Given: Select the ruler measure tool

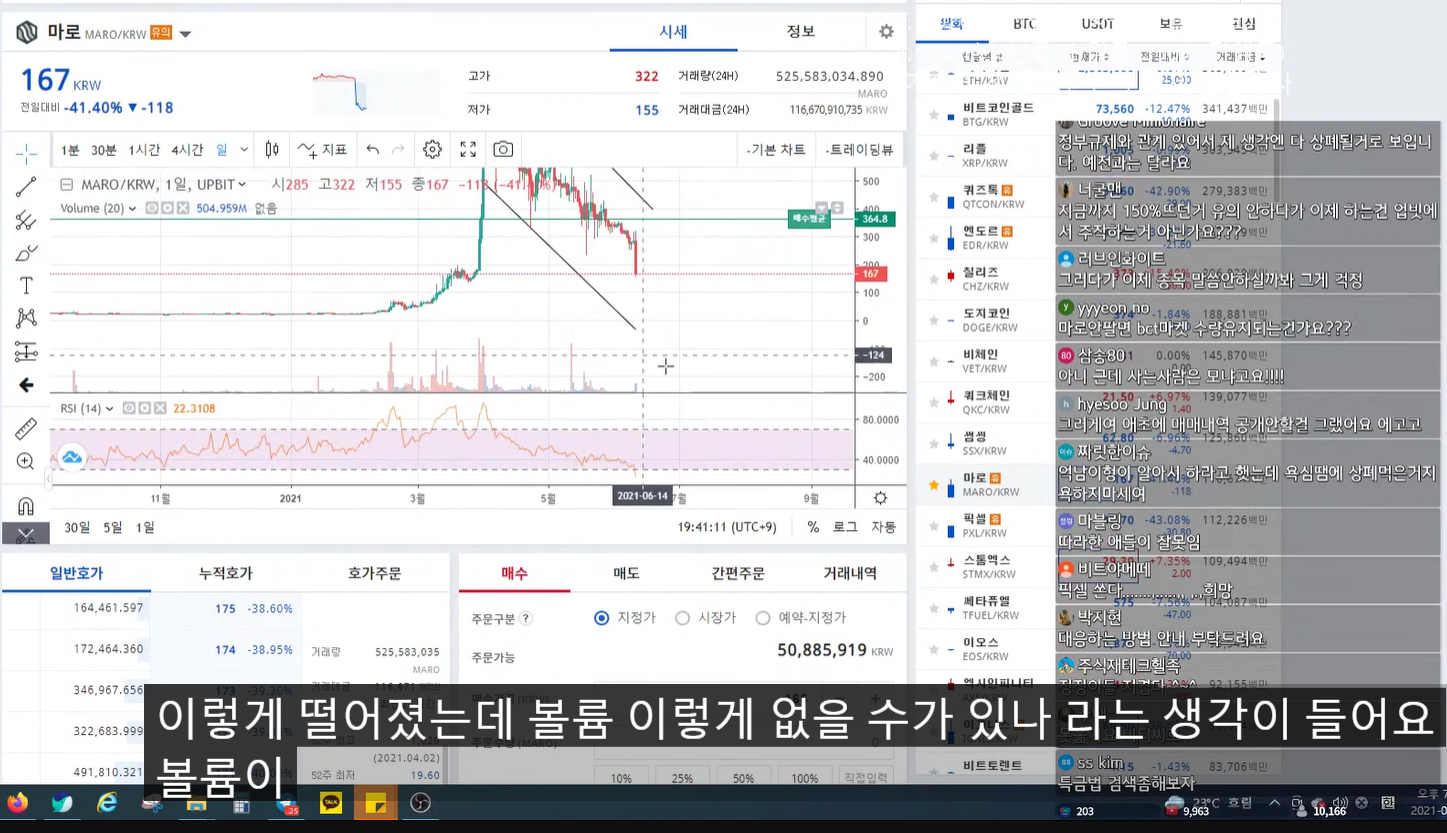Looking at the screenshot, I should tap(26, 428).
